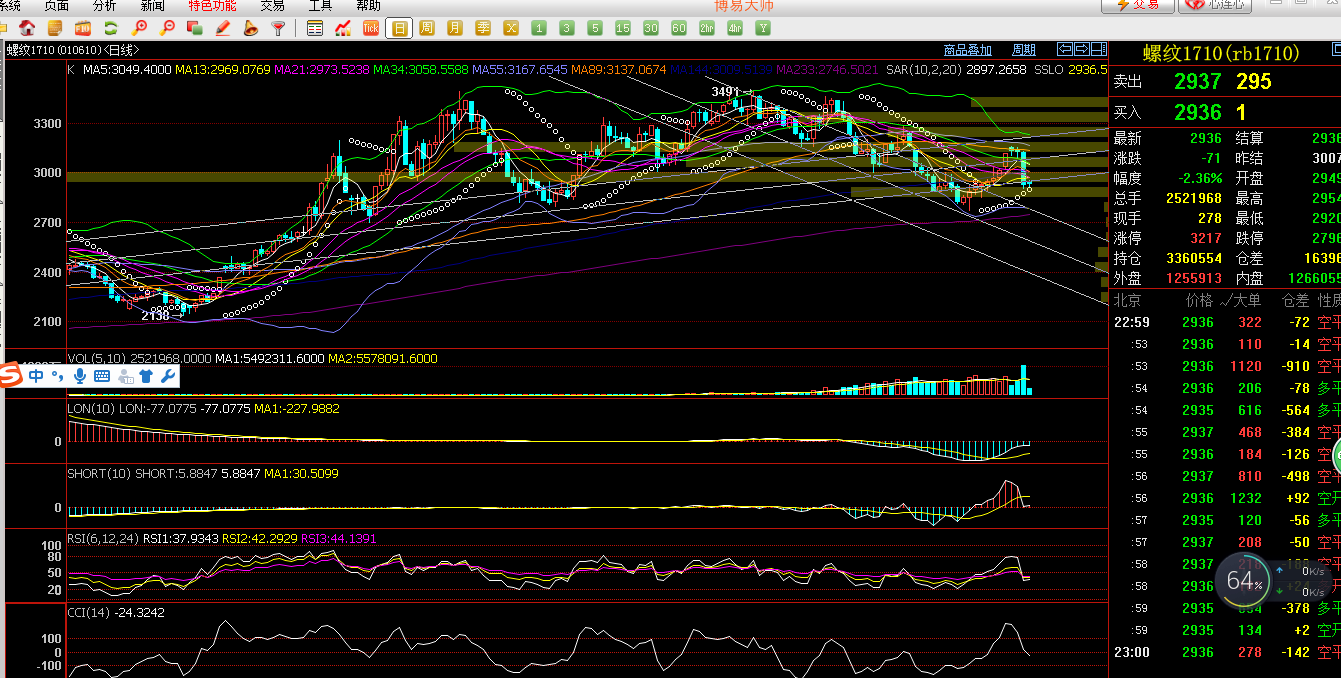1341x678 pixels.
Task: Click the orange F10 info icon
Action: (83, 28)
